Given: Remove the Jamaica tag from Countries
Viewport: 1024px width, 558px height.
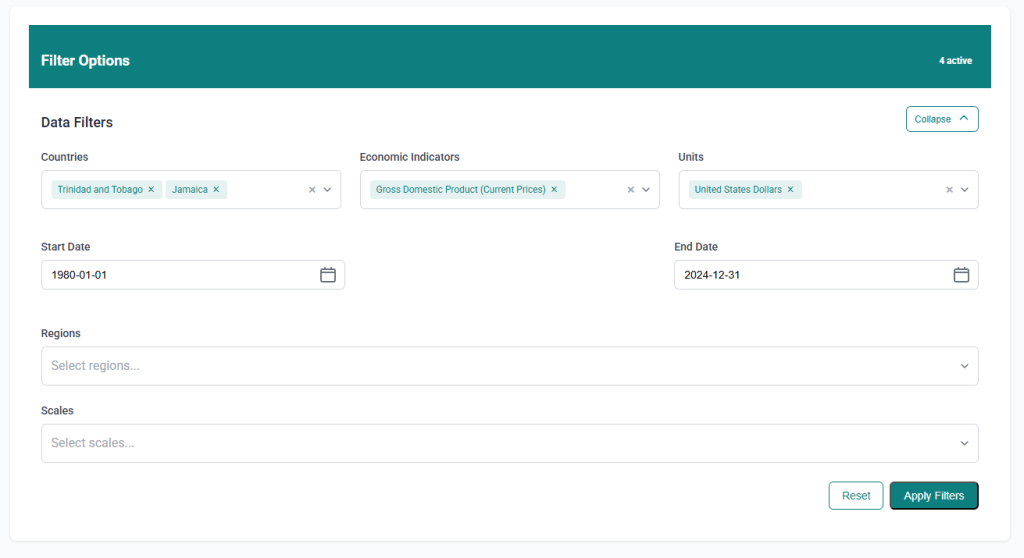Looking at the screenshot, I should coord(216,189).
